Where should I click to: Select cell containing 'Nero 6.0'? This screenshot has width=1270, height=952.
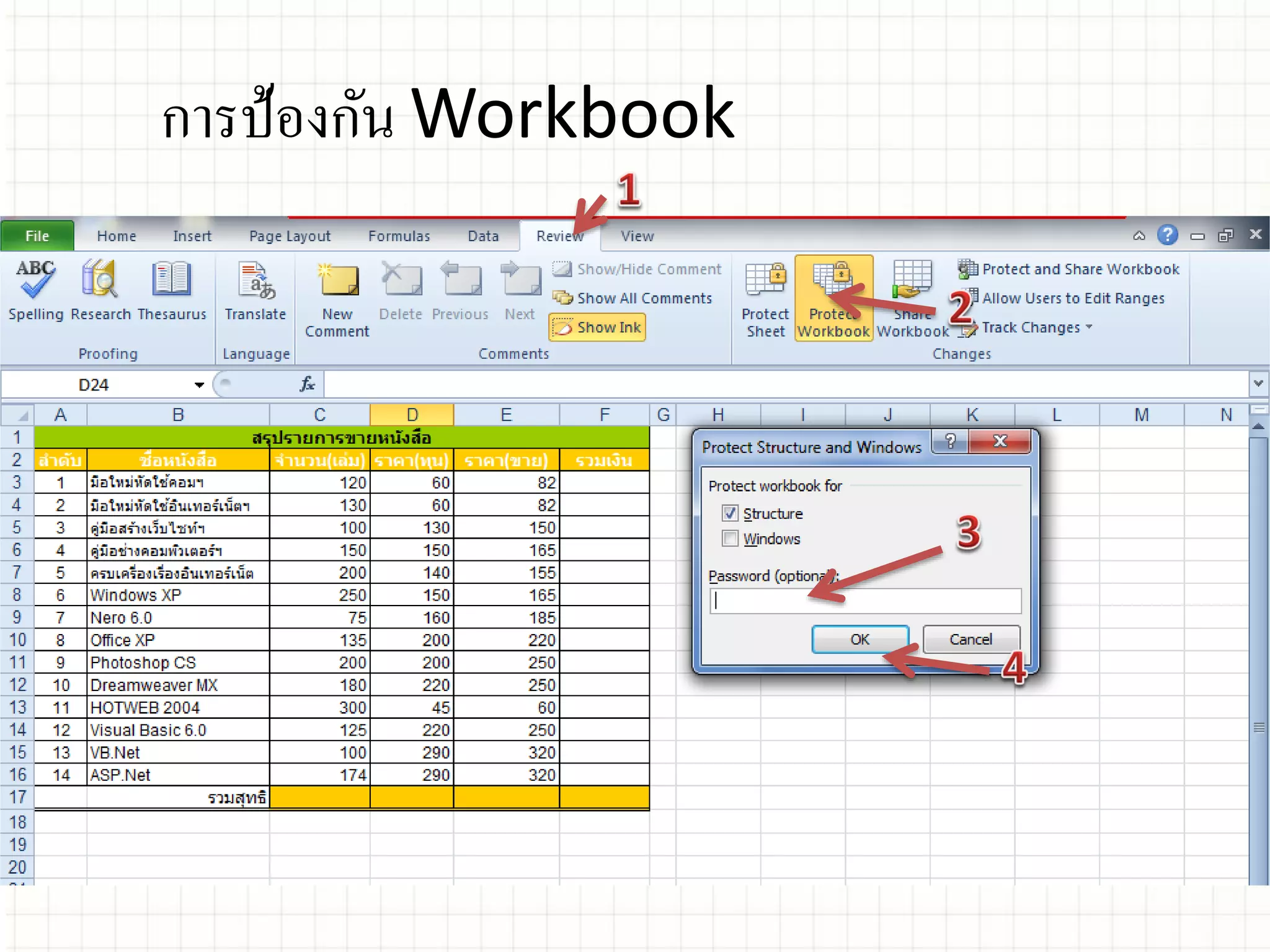[x=178, y=617]
